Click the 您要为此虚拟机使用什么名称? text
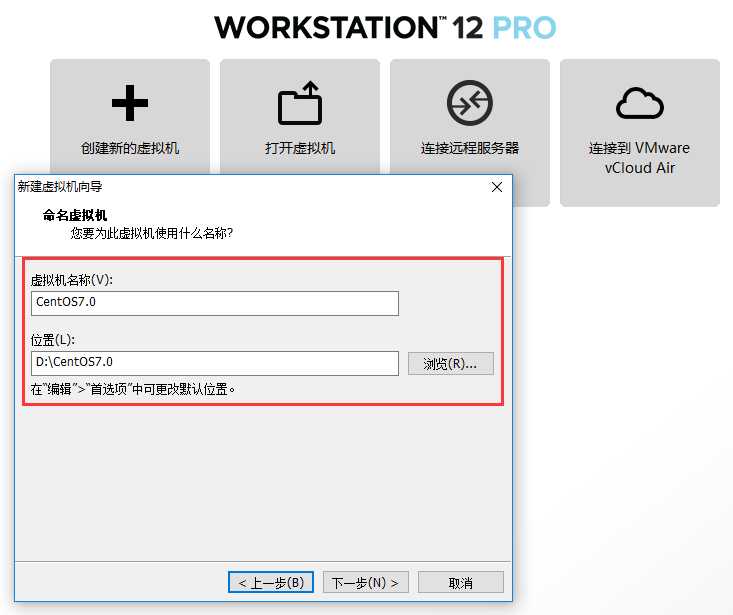733x615 pixels. (x=151, y=233)
